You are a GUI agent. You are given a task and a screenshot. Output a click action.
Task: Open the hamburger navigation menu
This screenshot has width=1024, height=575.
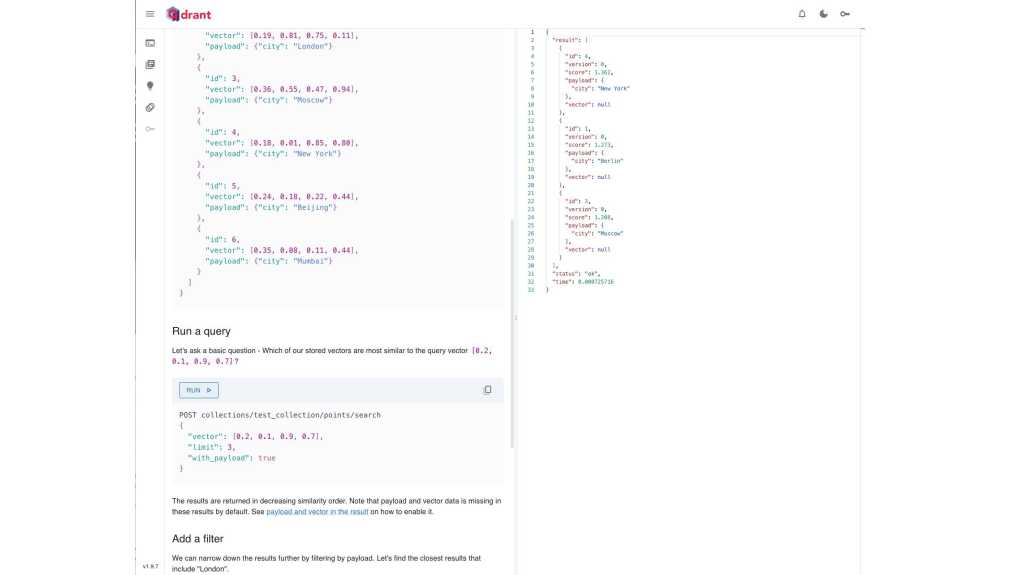(150, 14)
